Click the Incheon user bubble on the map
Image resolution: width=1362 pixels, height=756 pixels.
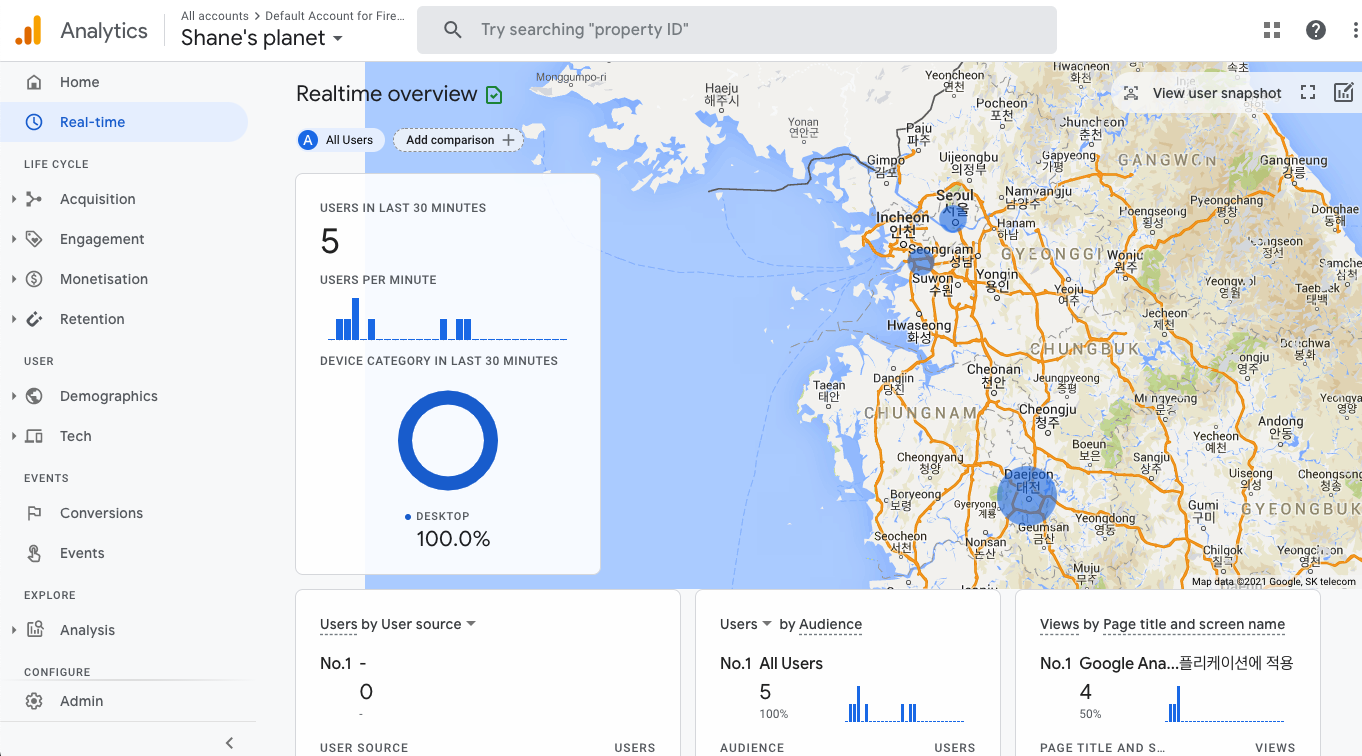(x=921, y=262)
